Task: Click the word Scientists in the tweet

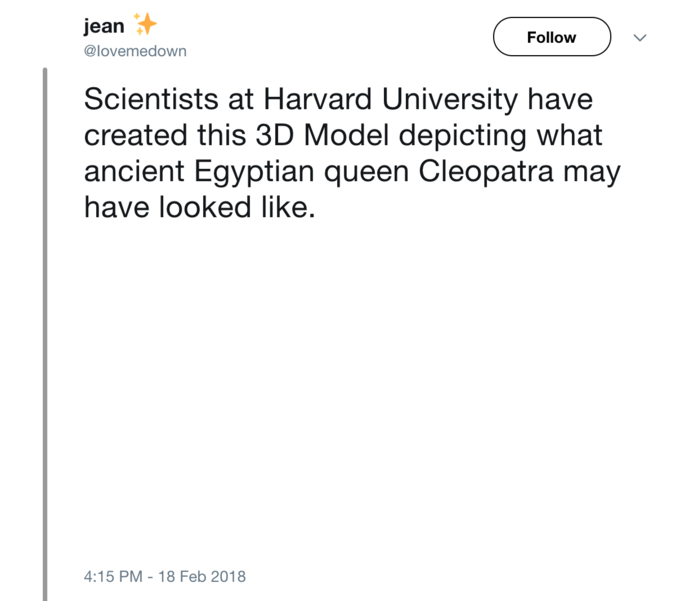Action: [x=151, y=99]
